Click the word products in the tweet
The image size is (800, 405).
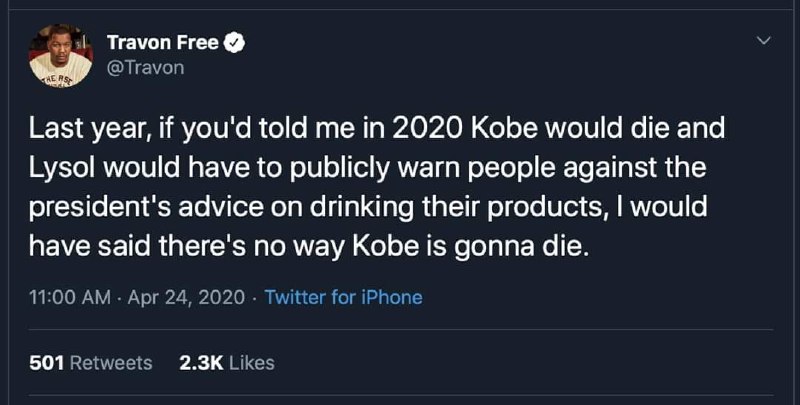click(541, 209)
